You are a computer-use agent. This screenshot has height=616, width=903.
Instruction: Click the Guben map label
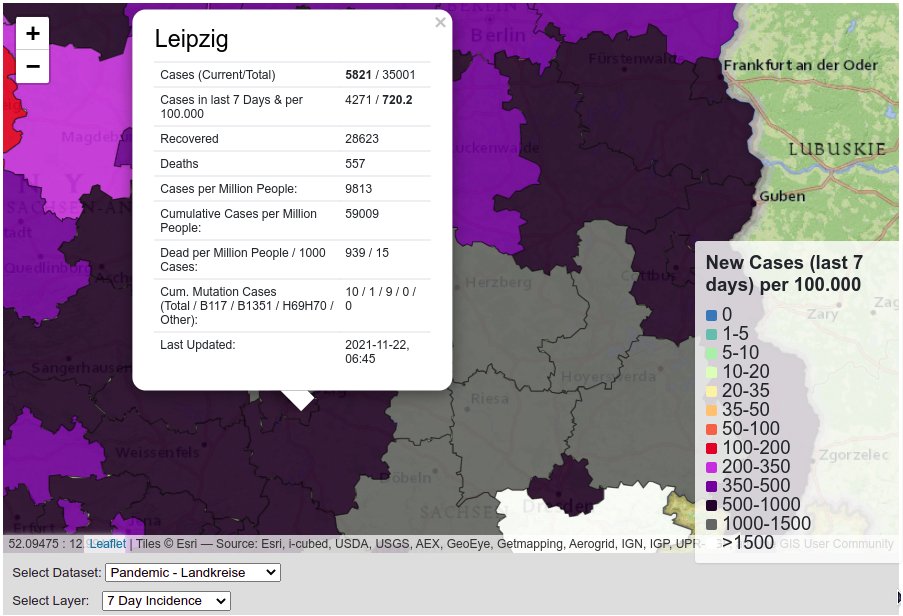(x=781, y=196)
